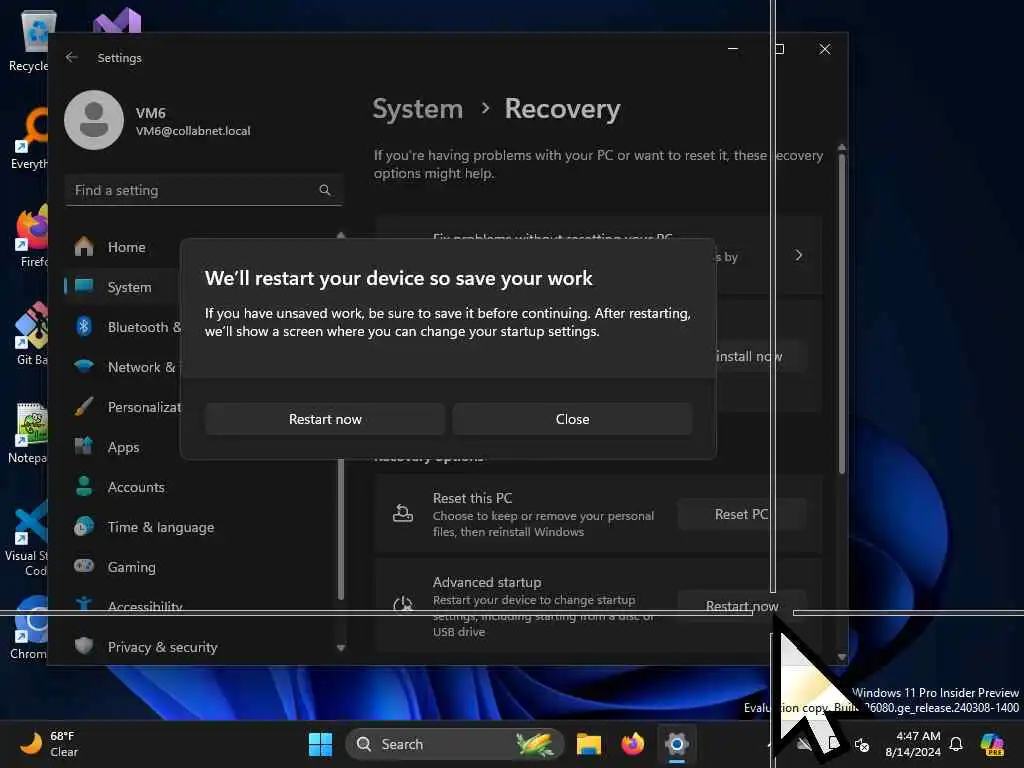The image size is (1024, 768).
Task: Click the muted volume tray icon
Action: (x=862, y=744)
